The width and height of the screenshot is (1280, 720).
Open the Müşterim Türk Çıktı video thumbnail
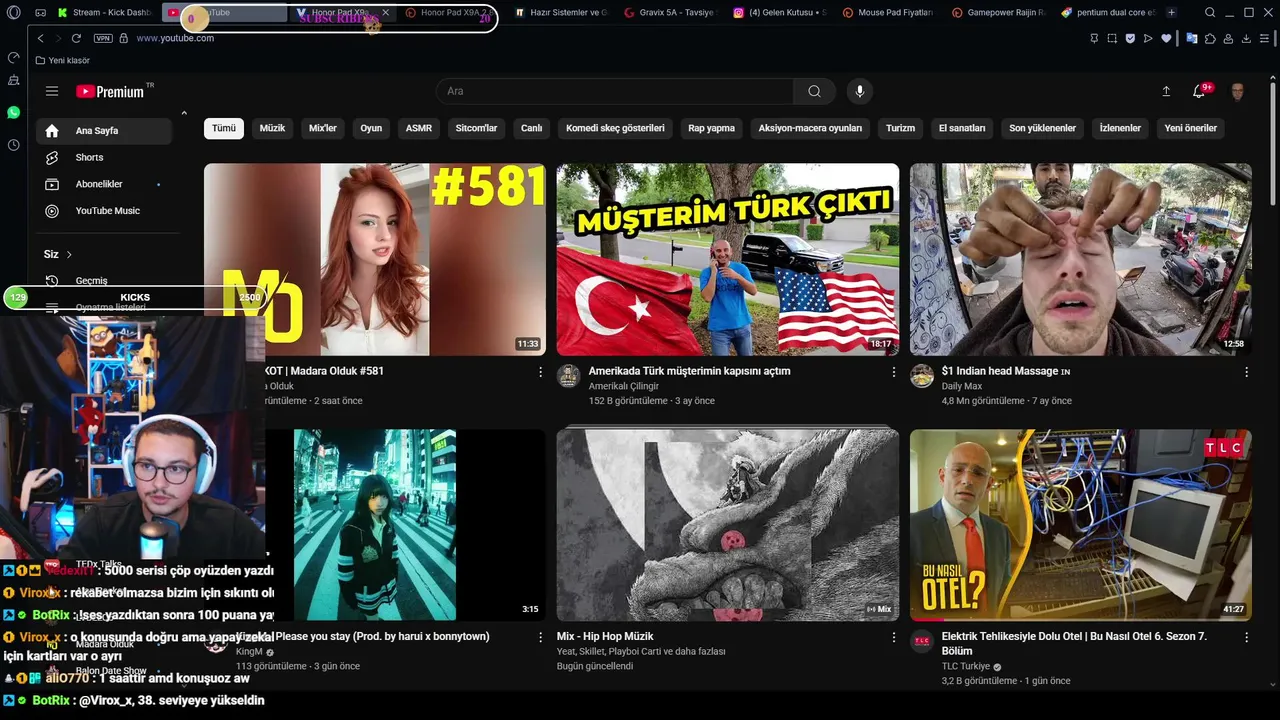click(728, 259)
